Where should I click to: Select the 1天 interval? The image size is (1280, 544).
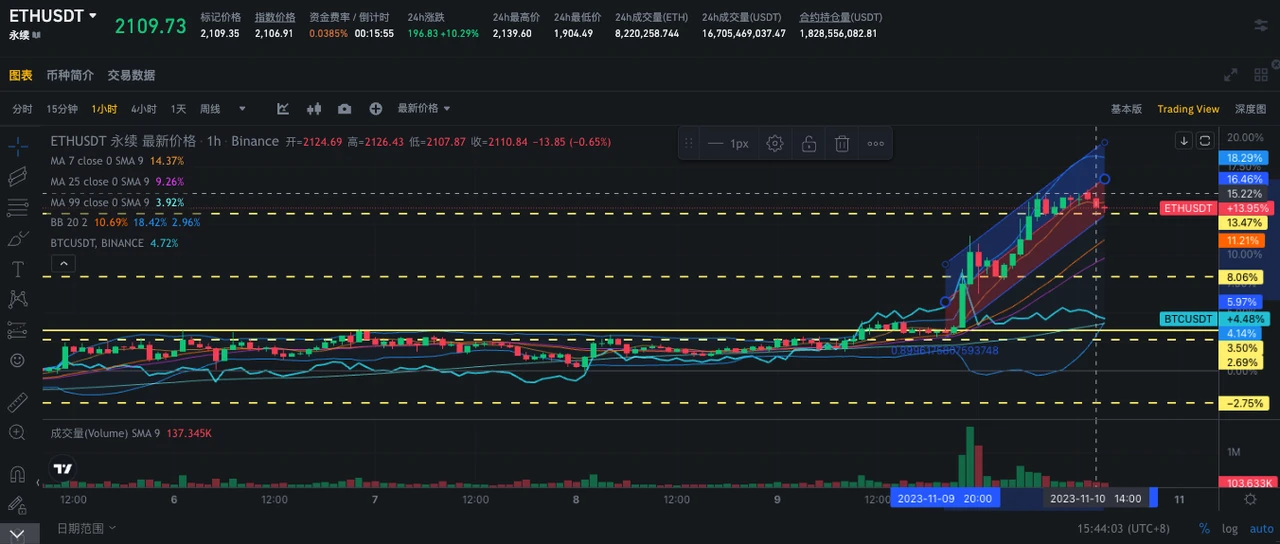pyautogui.click(x=178, y=109)
